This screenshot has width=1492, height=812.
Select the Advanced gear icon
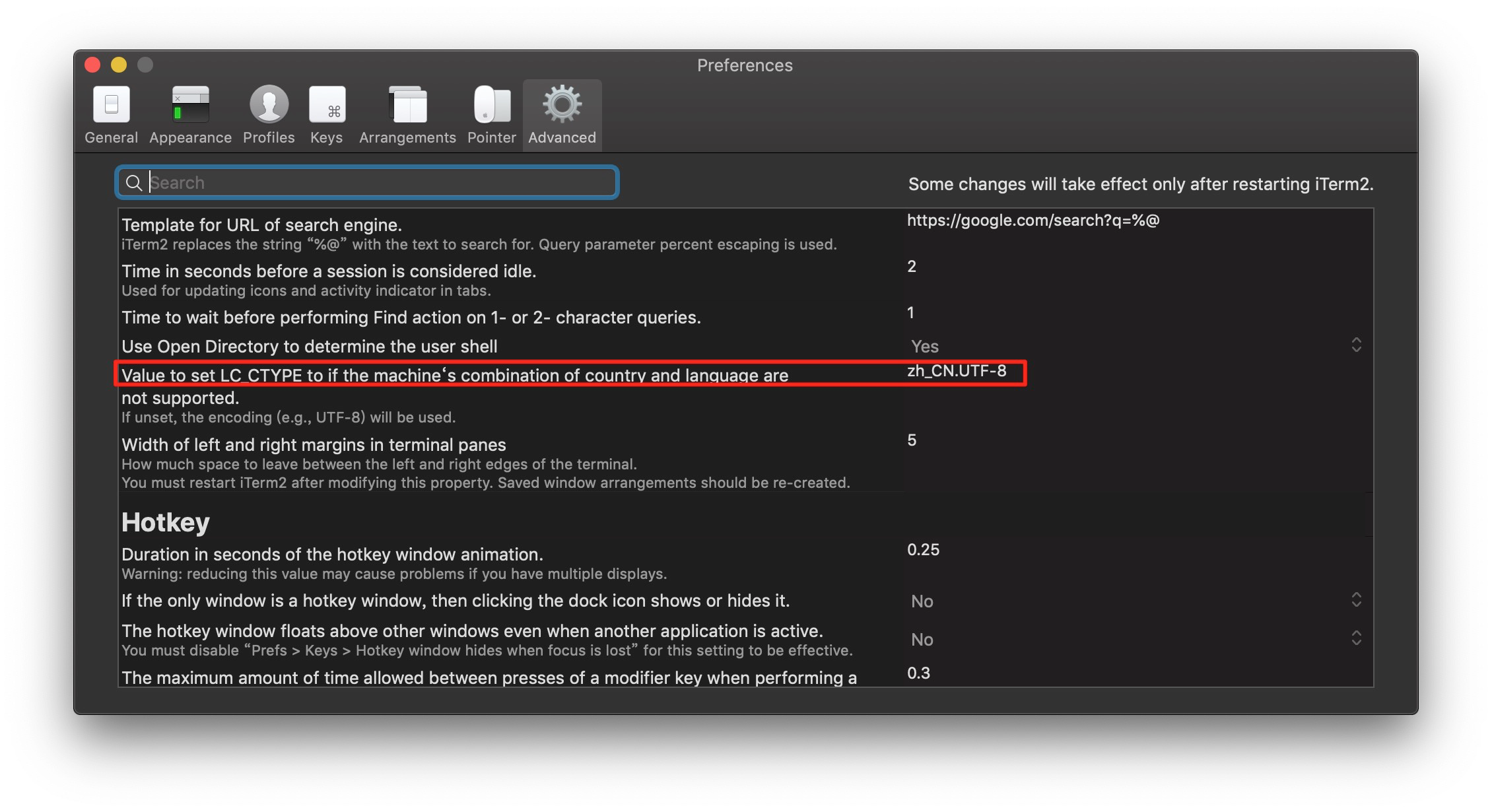click(562, 106)
